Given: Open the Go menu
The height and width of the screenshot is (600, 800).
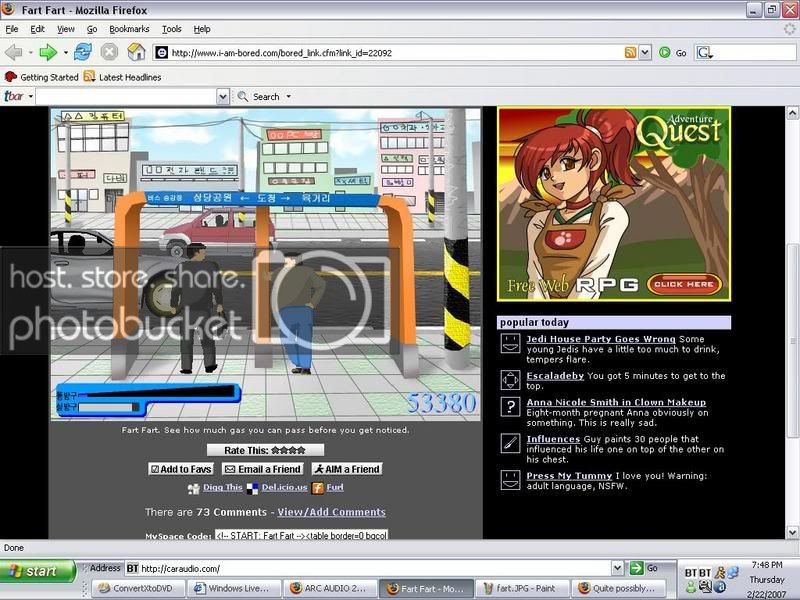Looking at the screenshot, I should (92, 29).
